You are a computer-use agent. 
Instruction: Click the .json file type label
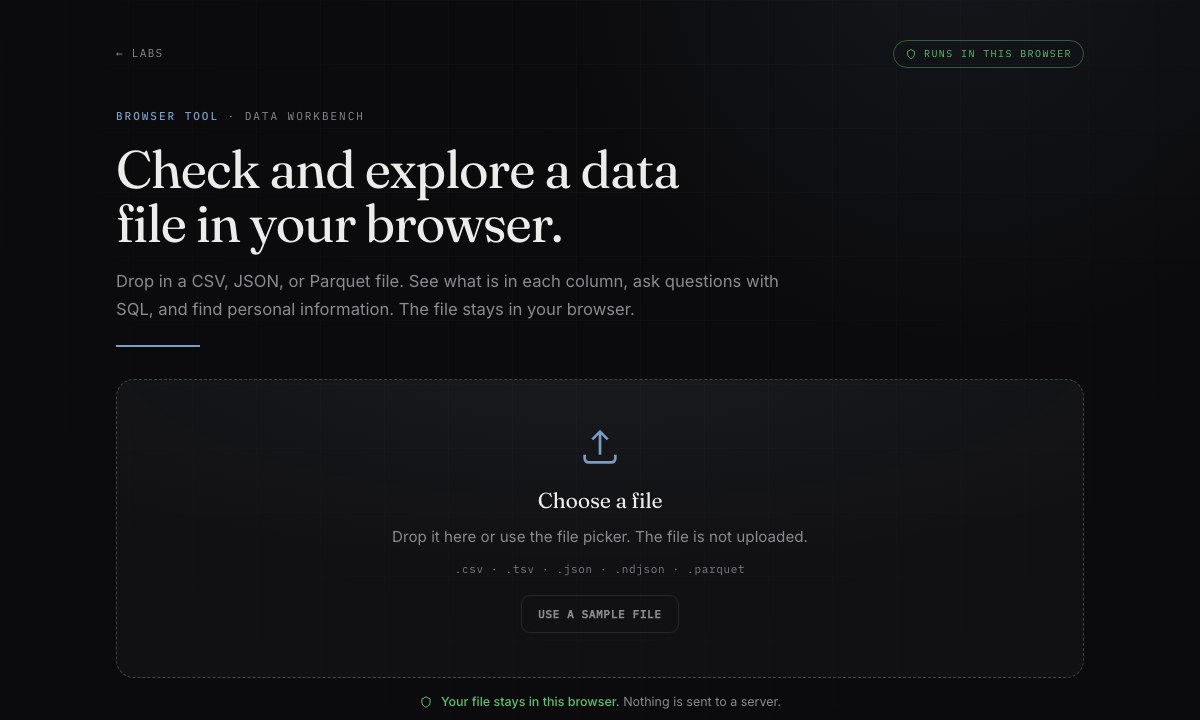pos(574,569)
